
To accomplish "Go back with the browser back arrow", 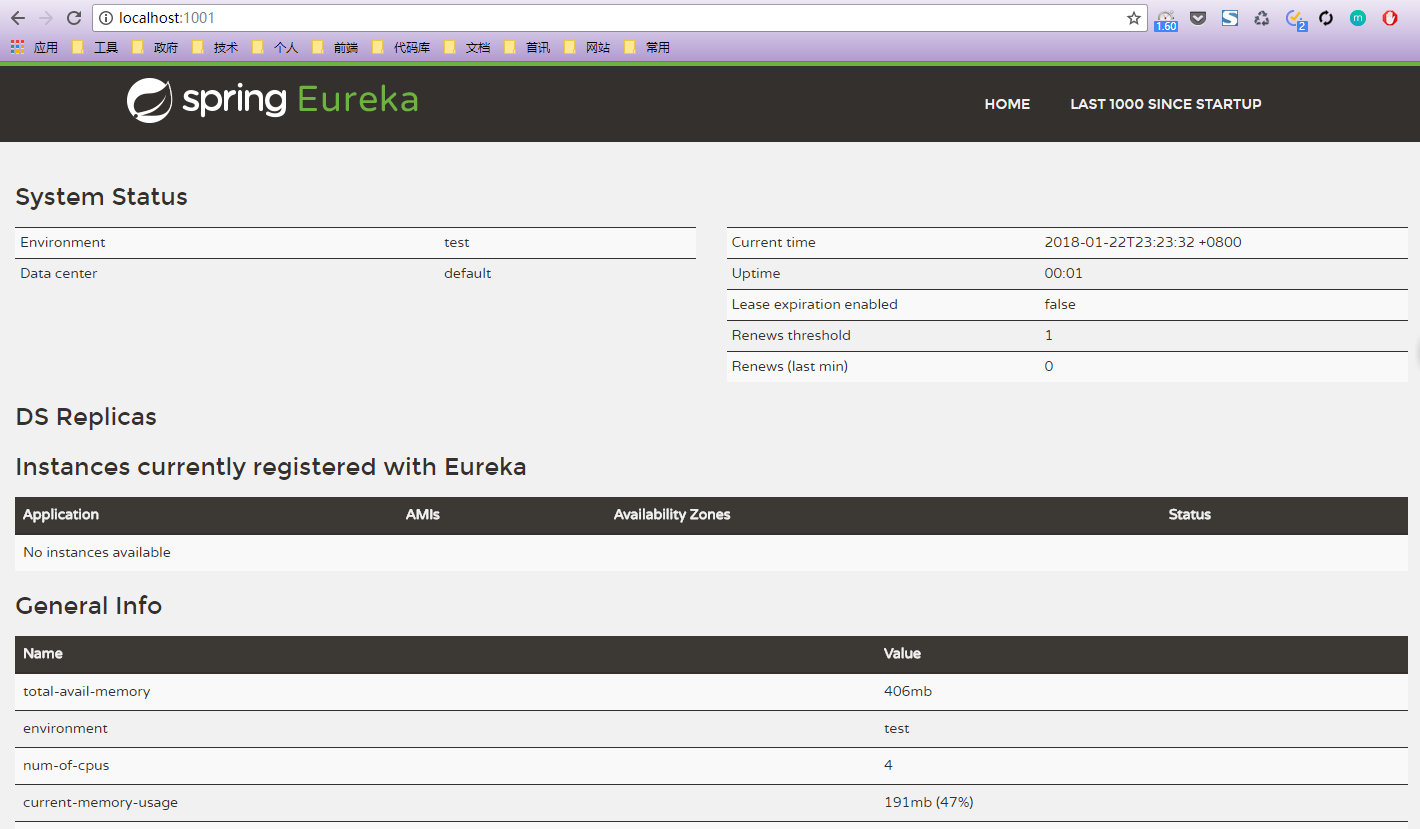I will pos(18,18).
